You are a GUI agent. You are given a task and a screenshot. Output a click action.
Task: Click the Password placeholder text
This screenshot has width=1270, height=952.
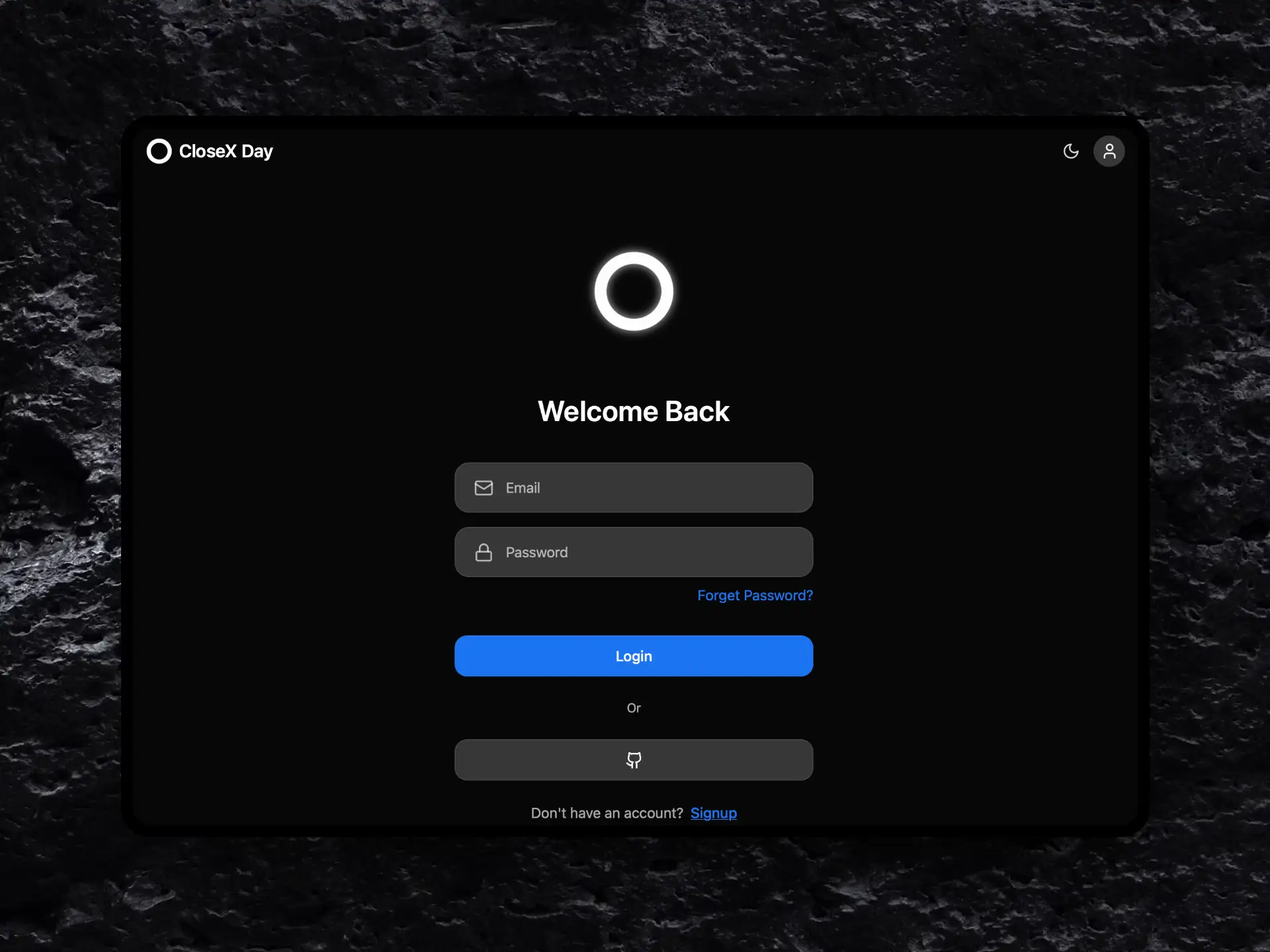pos(536,553)
